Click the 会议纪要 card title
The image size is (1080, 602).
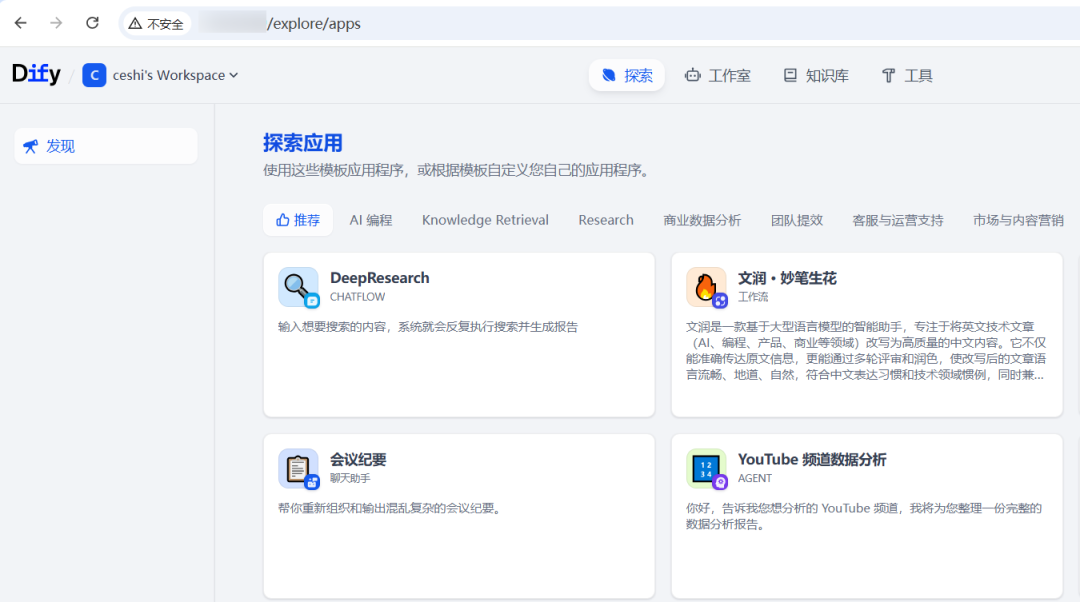click(358, 459)
